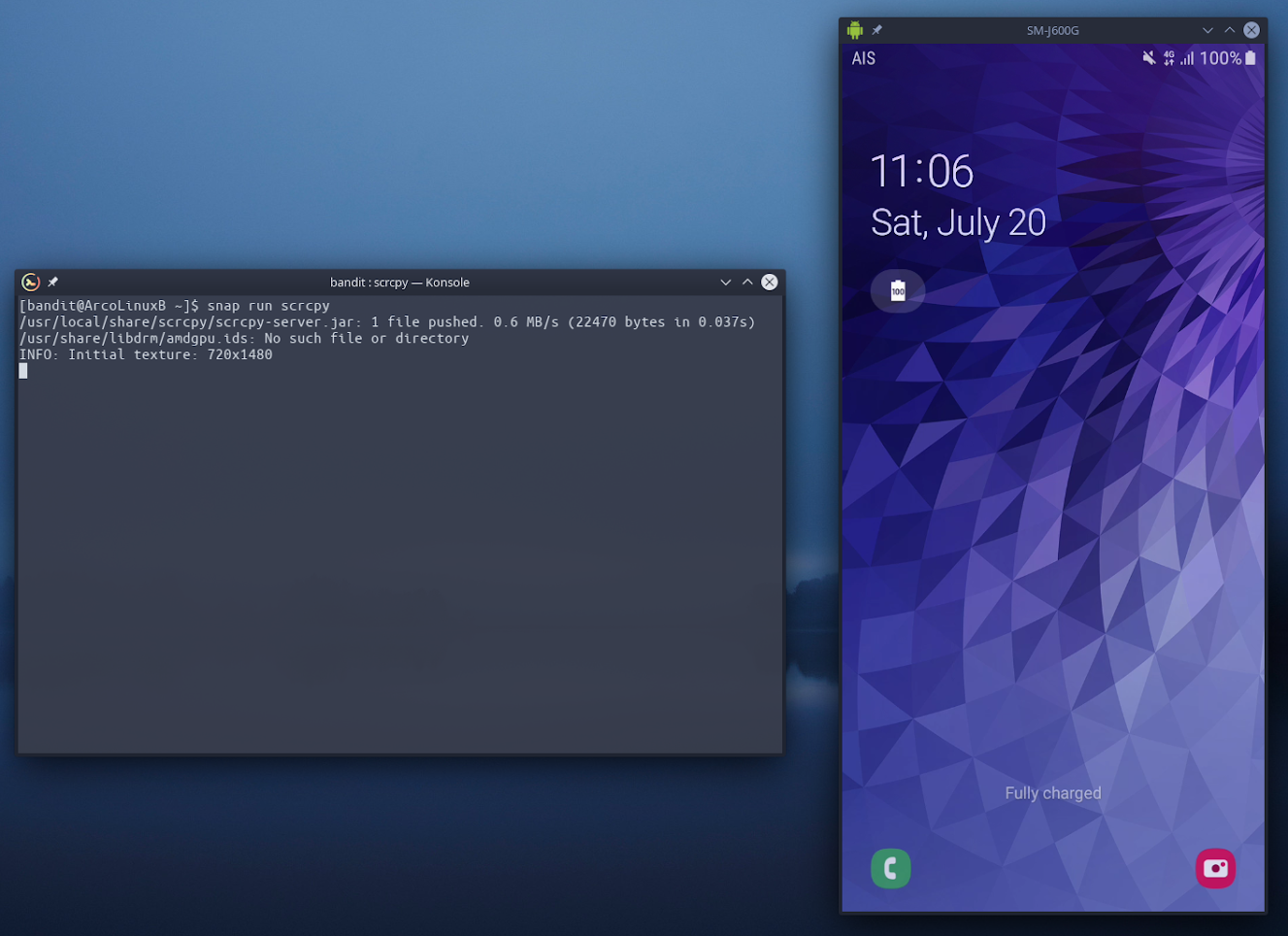Maximize the Konsole window
The width and height of the screenshot is (1288, 936).
(x=747, y=283)
